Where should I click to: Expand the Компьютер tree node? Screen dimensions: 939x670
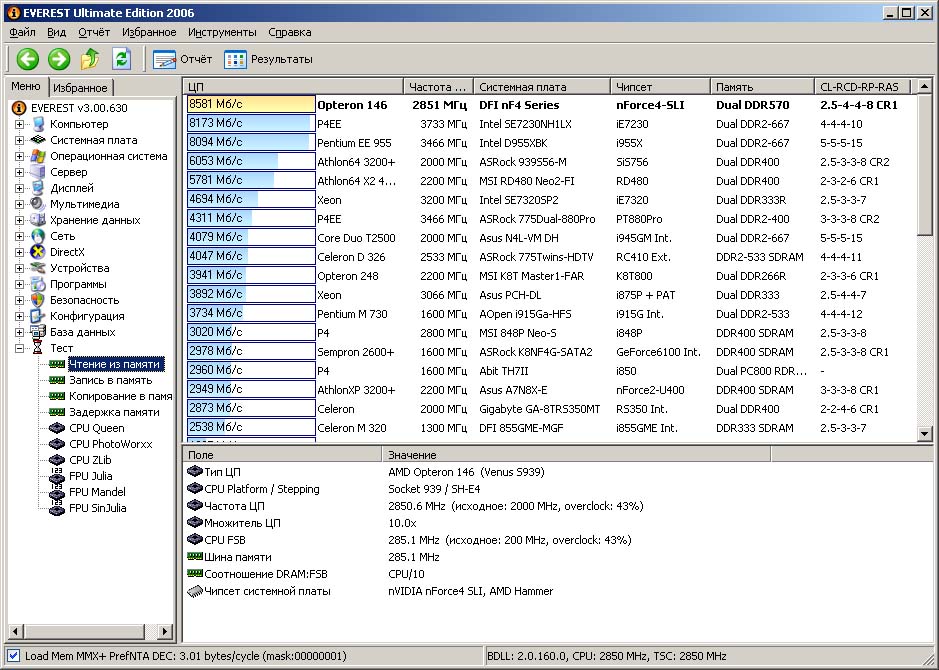point(19,124)
